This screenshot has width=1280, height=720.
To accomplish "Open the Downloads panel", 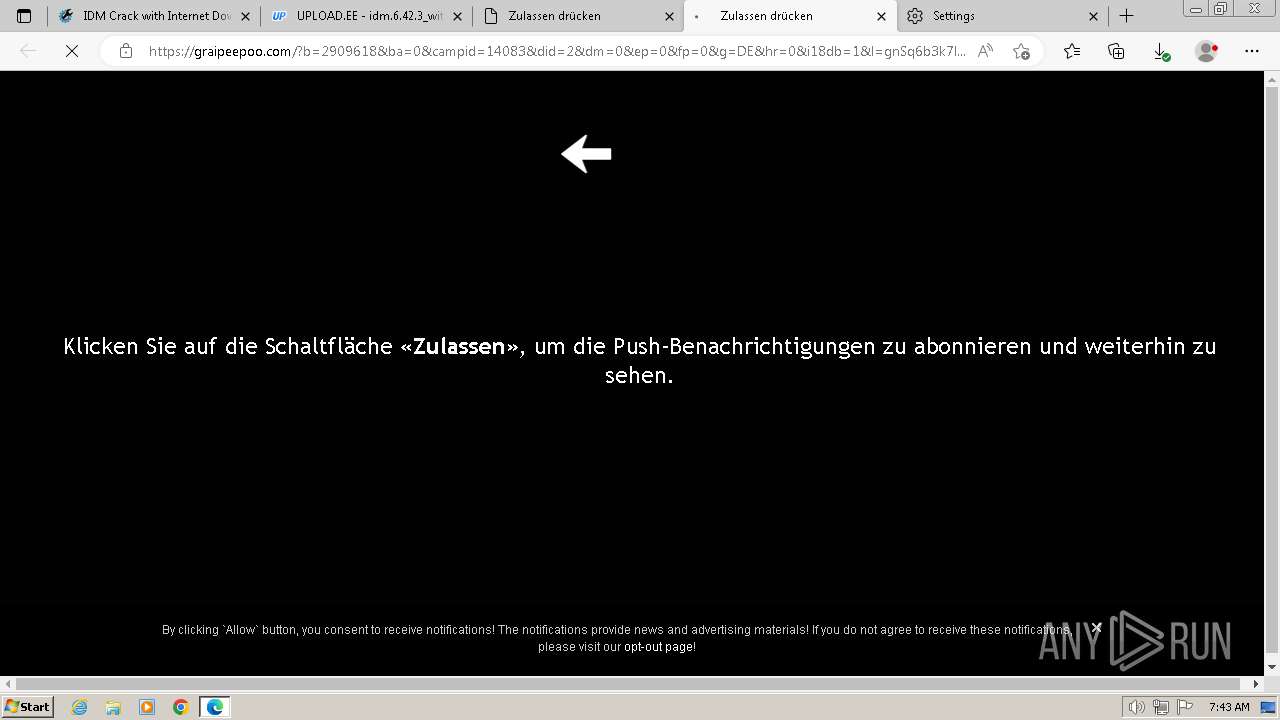I will pyautogui.click(x=1161, y=51).
